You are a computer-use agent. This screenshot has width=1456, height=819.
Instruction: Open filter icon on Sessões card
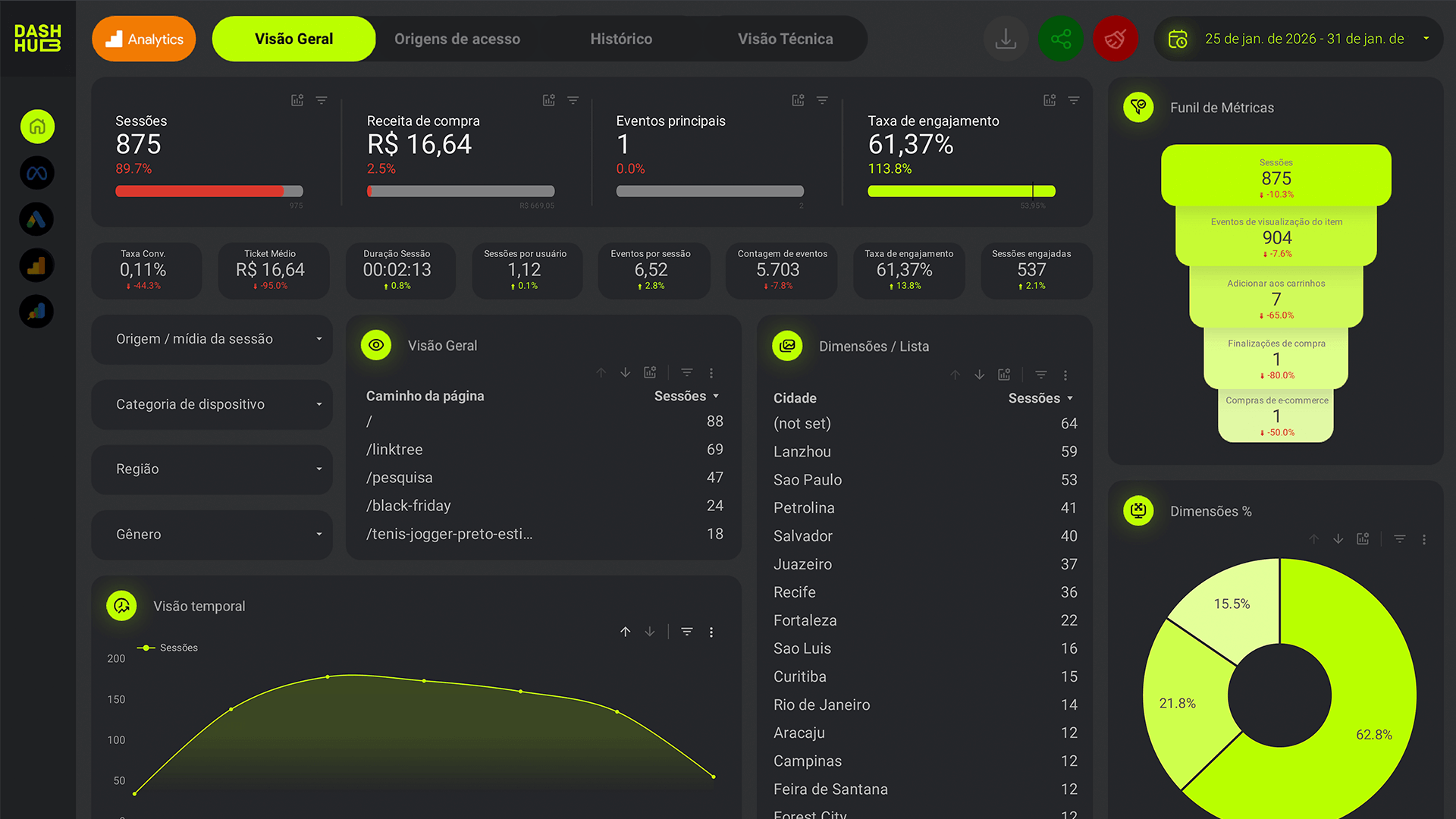tap(322, 100)
